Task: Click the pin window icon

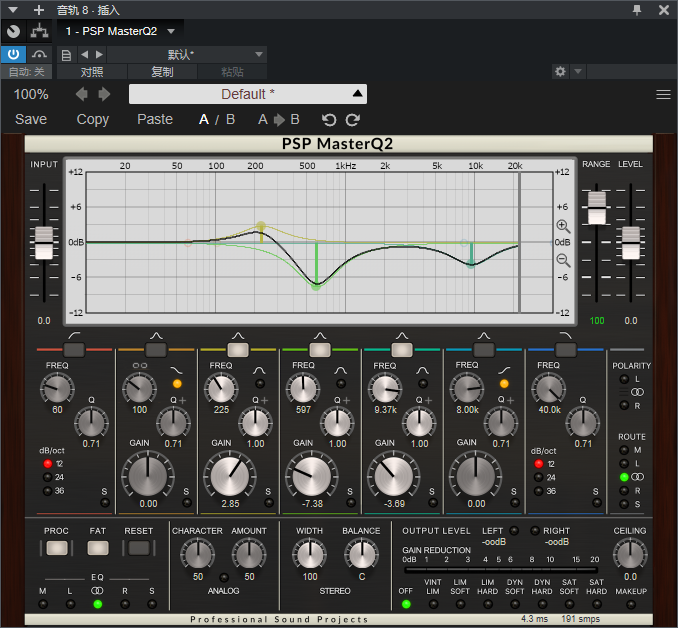Action: pyautogui.click(x=636, y=10)
